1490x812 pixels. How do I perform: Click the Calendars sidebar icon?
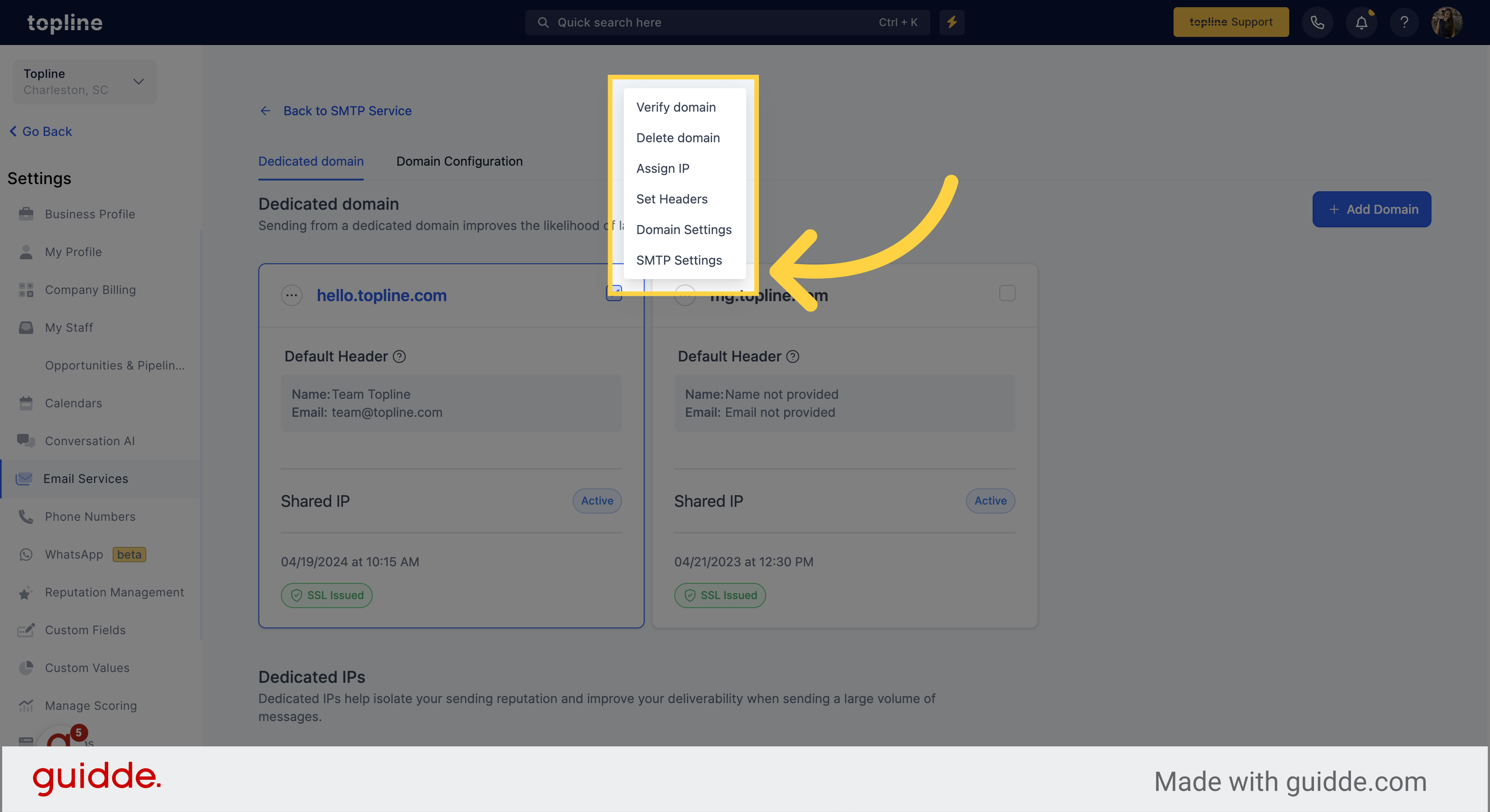point(27,402)
